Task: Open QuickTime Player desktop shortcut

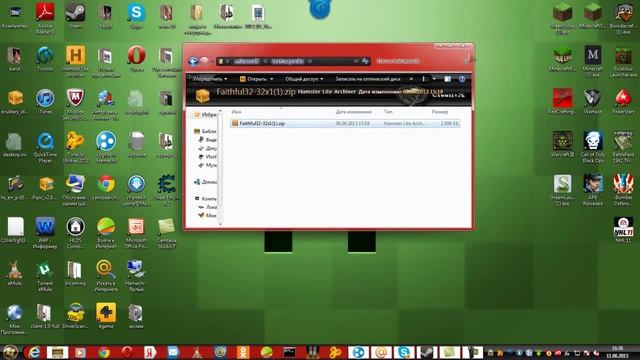Action: pyautogui.click(x=45, y=147)
